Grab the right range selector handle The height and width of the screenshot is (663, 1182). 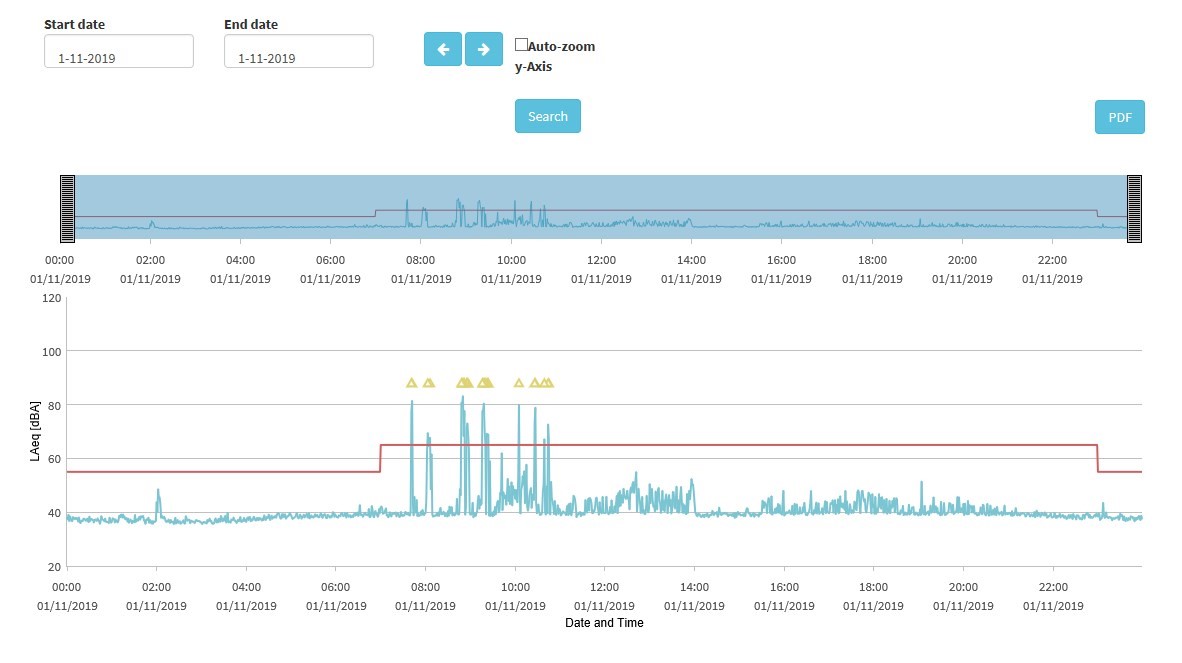pyautogui.click(x=1134, y=208)
